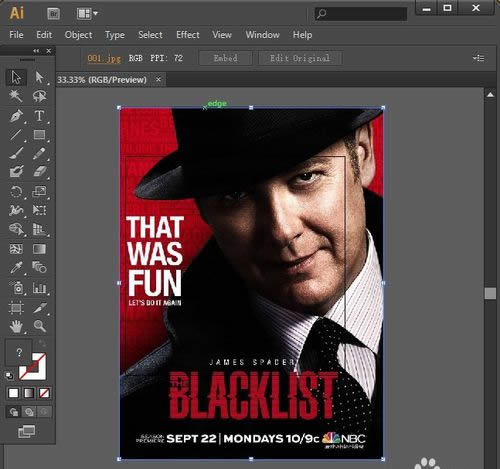The image size is (500, 469).
Task: Open Adobe Bridge via Br icon
Action: click(53, 14)
